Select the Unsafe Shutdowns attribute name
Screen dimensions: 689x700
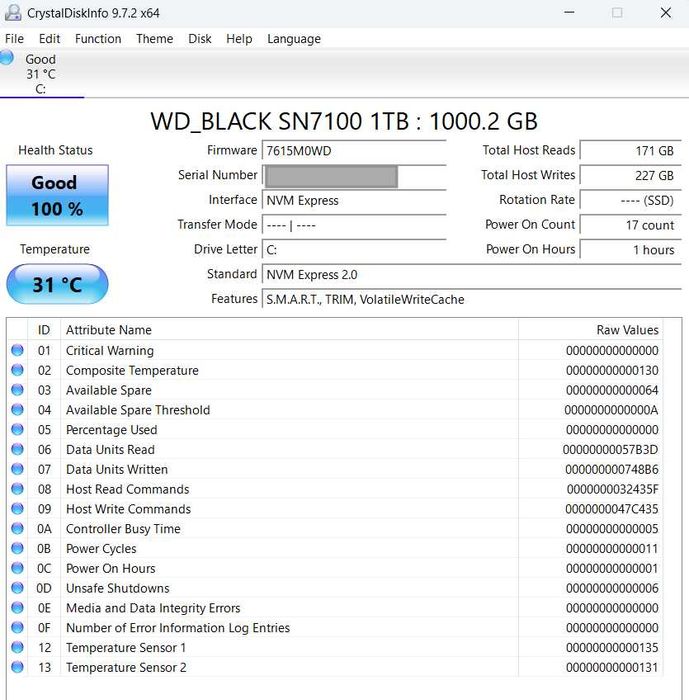click(117, 588)
